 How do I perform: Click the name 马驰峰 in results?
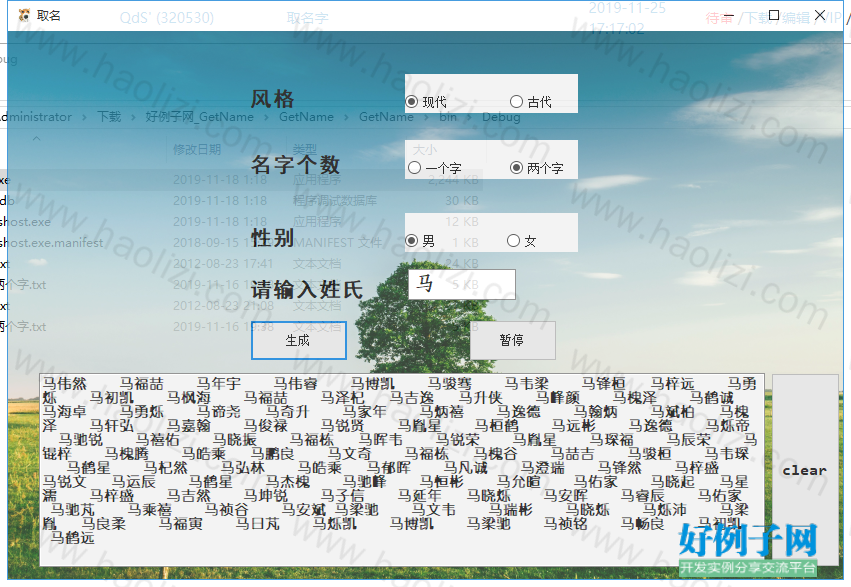[x=365, y=482]
